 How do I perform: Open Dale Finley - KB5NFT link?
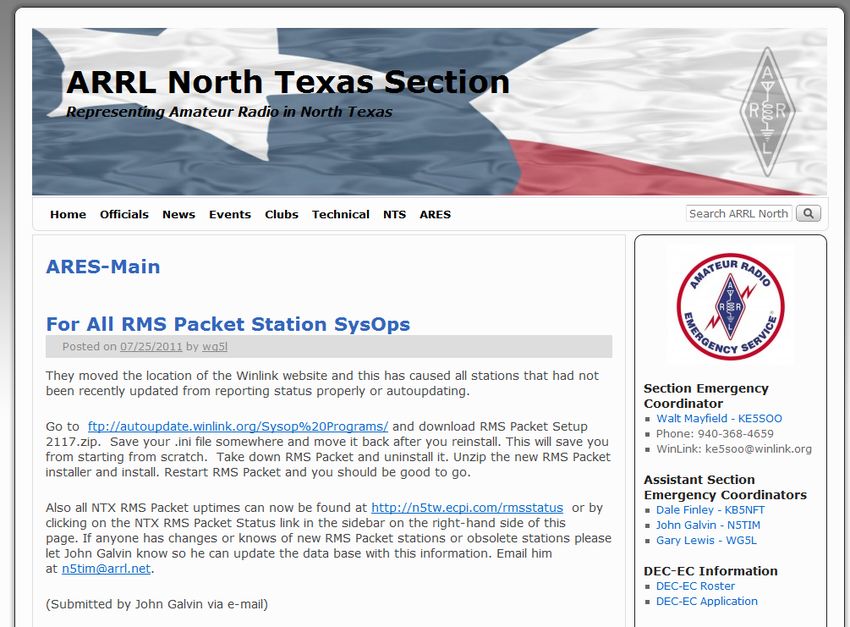click(710, 510)
